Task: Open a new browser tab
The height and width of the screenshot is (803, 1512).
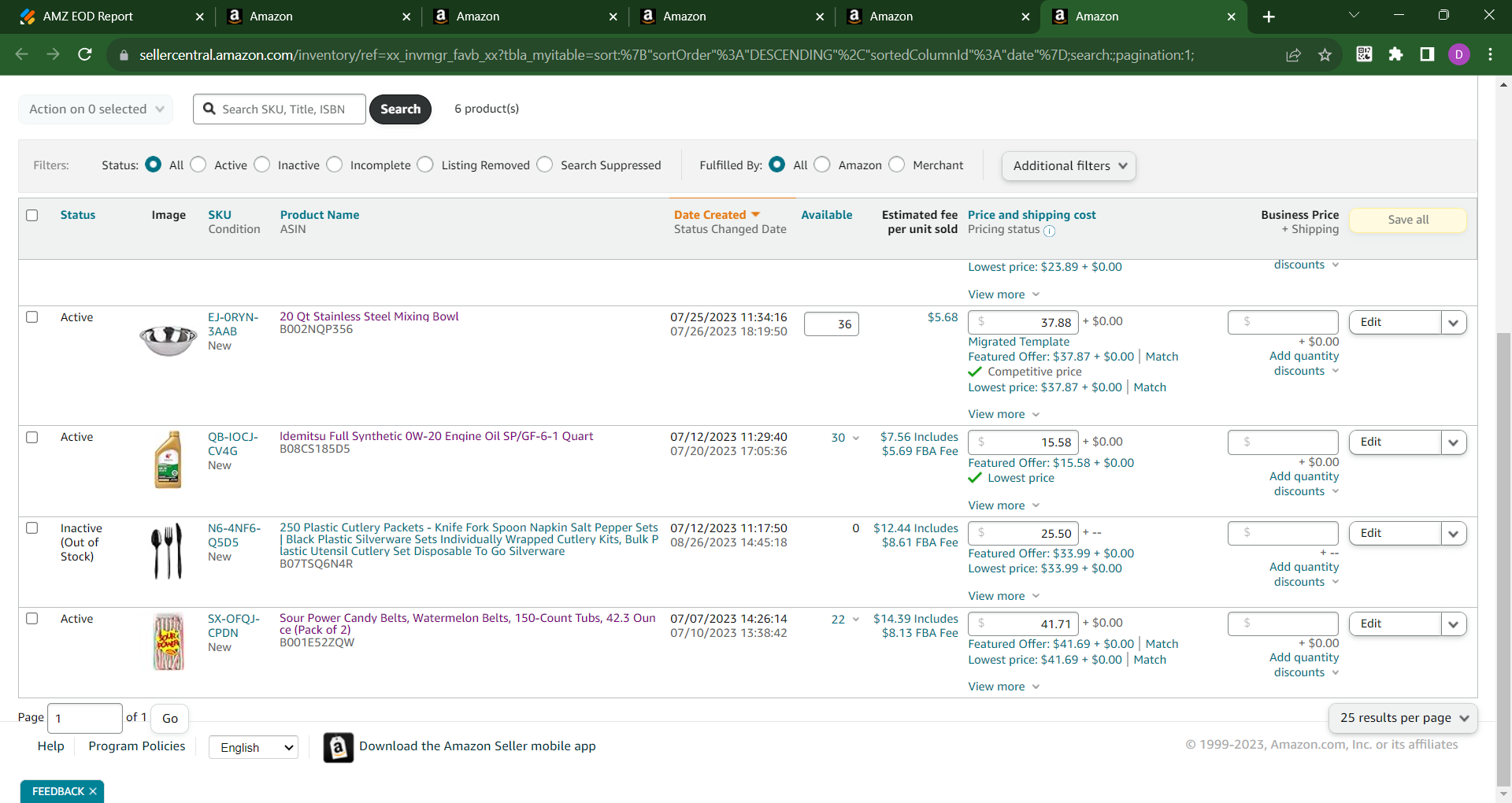Action: coord(1269,17)
